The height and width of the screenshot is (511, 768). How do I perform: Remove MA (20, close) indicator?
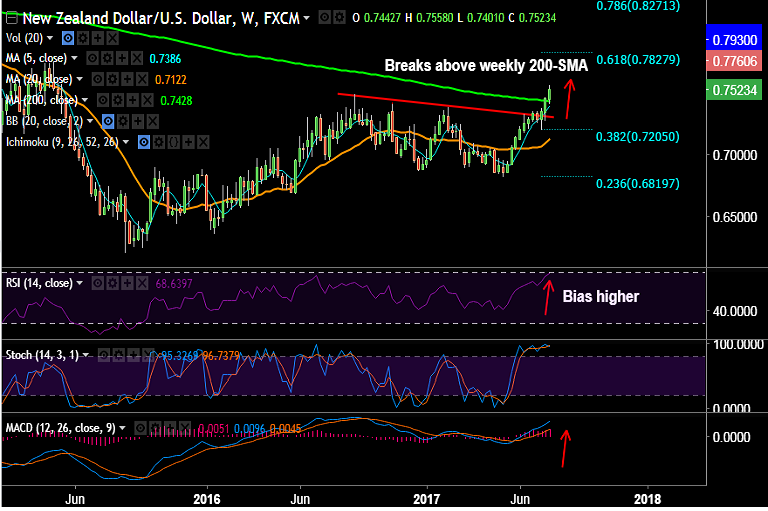click(x=142, y=79)
